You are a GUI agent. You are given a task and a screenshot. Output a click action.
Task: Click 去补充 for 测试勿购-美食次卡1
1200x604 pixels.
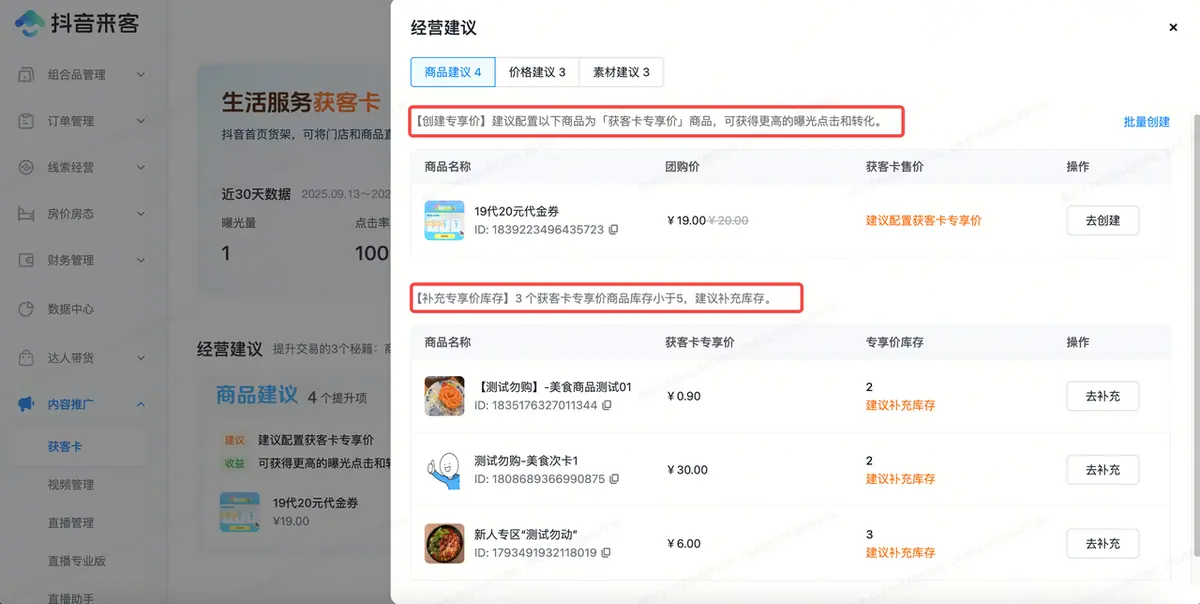coord(1103,470)
